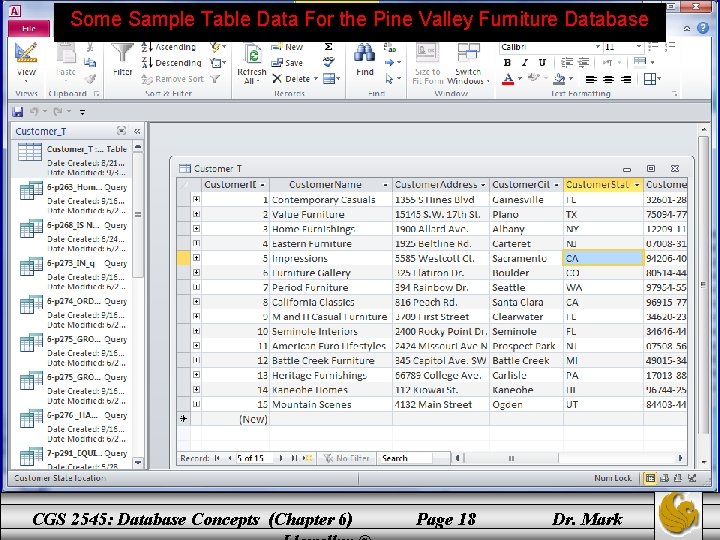This screenshot has height=540, width=720.
Task: Select Customer_T Table in navigation pane
Action: 73,159
